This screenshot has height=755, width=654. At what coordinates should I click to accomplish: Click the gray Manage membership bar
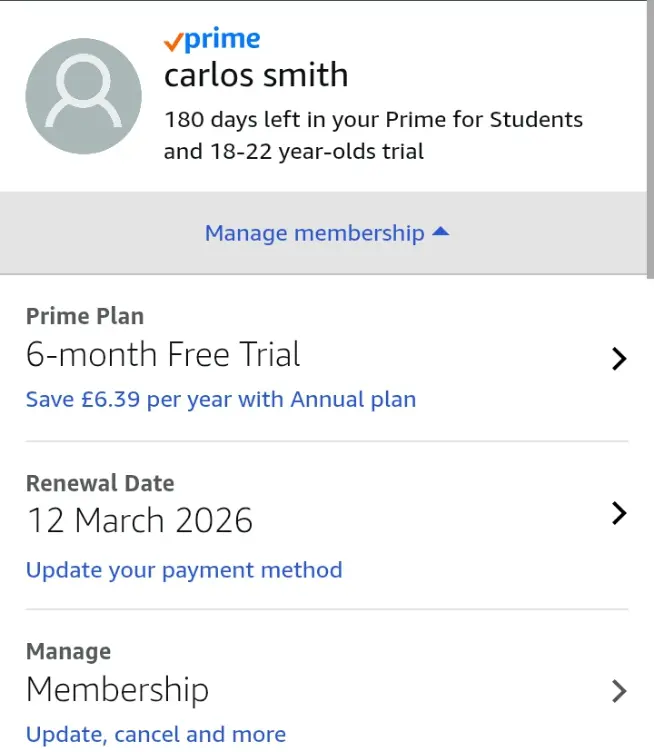coord(323,233)
